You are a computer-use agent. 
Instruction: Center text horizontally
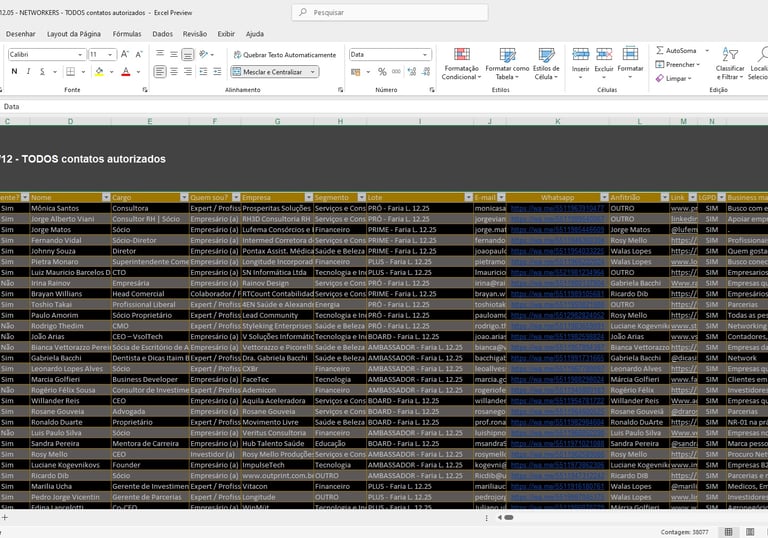coord(174,72)
